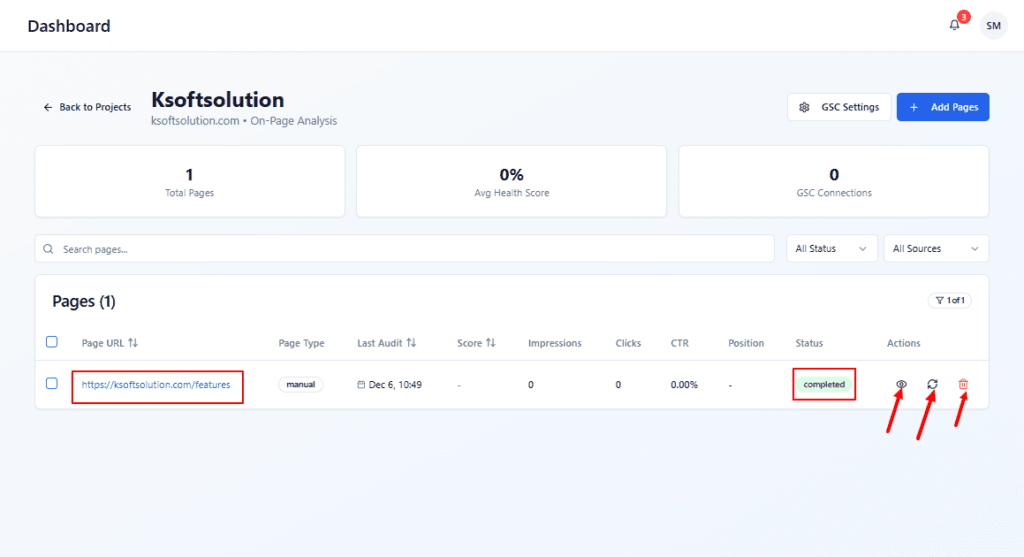Open the ksoftsolution.com/features URL link
The width and height of the screenshot is (1024, 557).
coord(156,385)
